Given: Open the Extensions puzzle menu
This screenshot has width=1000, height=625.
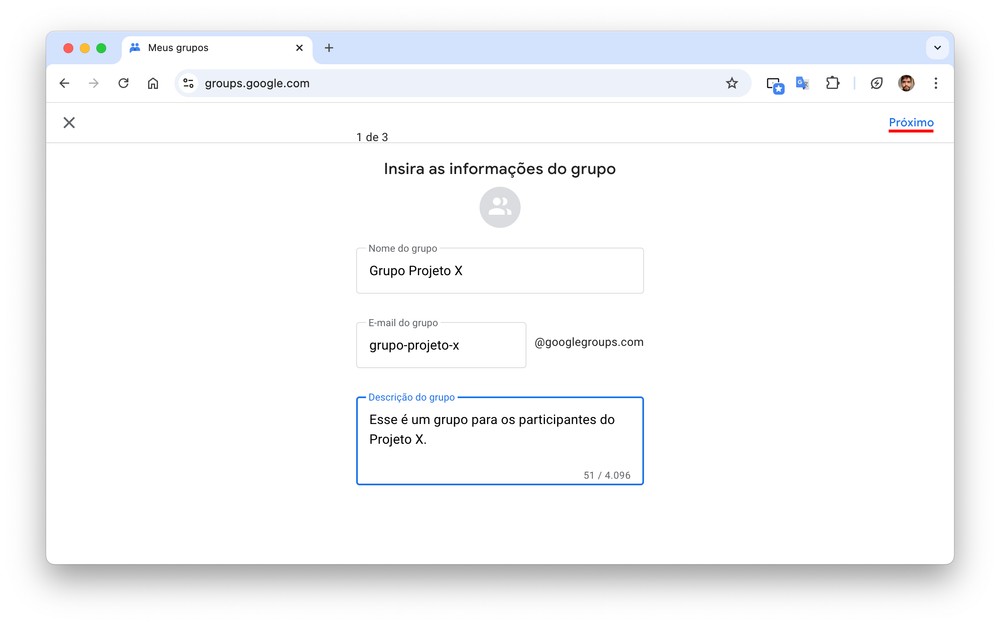Looking at the screenshot, I should (832, 84).
